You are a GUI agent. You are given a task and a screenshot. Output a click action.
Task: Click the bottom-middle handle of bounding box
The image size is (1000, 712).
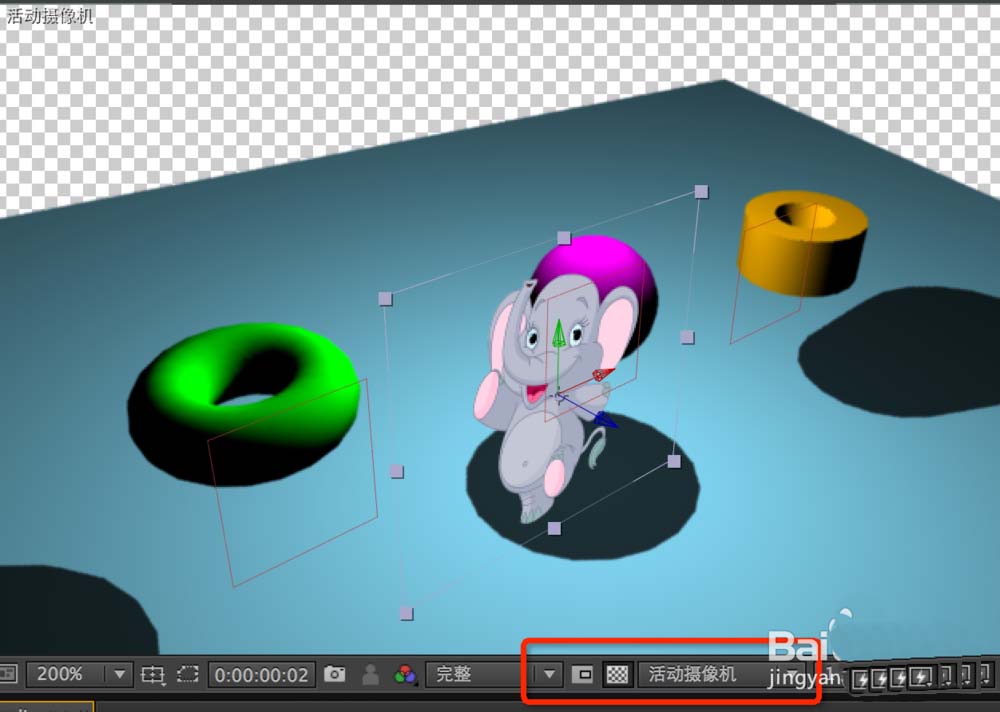click(554, 528)
